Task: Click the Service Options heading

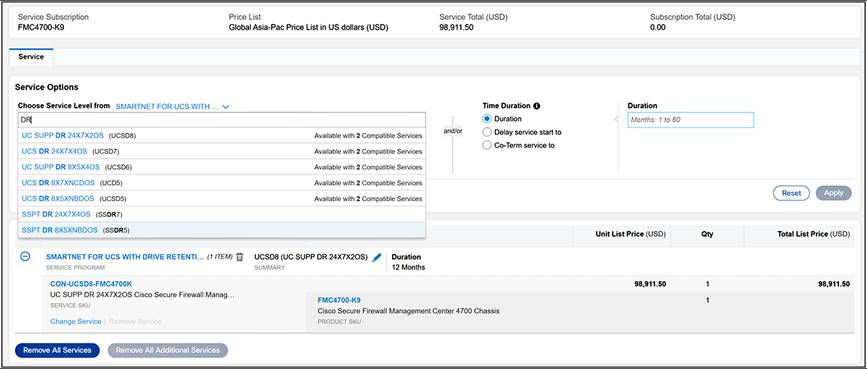Action: coord(46,87)
